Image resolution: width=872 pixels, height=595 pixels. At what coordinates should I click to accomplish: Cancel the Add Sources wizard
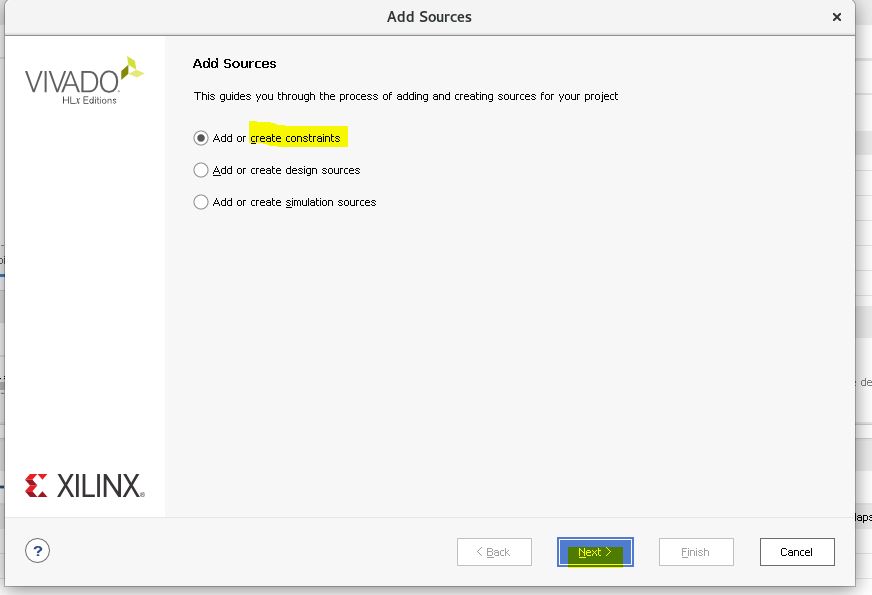pos(797,552)
